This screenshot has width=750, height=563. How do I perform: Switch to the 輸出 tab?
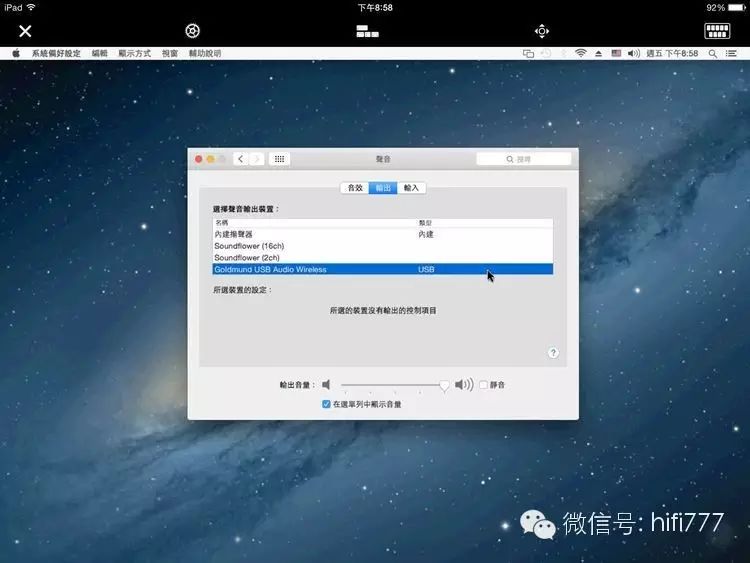click(x=383, y=188)
